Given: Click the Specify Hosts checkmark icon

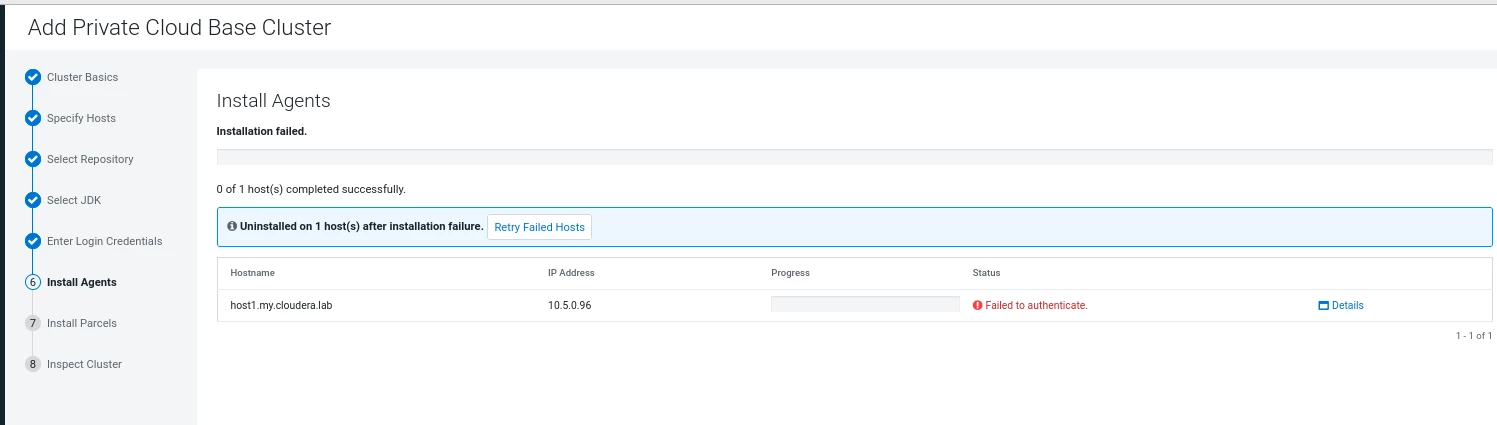Looking at the screenshot, I should [32, 118].
